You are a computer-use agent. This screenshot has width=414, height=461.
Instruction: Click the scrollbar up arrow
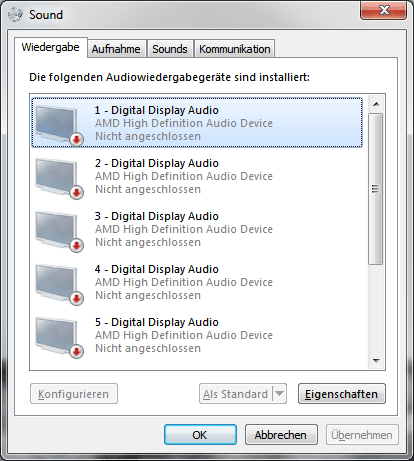pos(377,104)
